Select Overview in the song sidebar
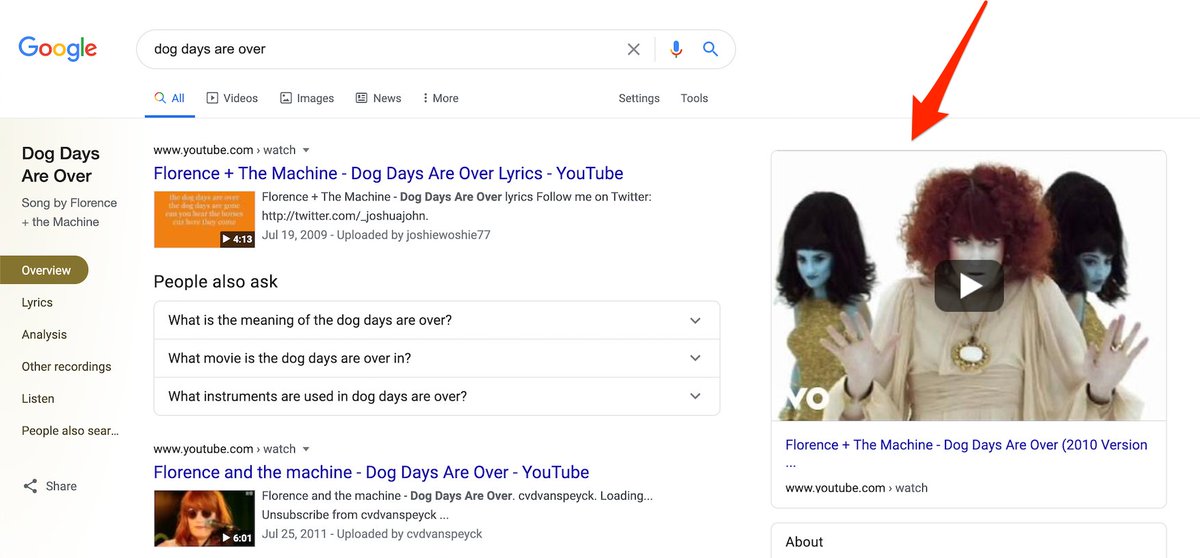Viewport: 1200px width, 558px height. pos(44,270)
